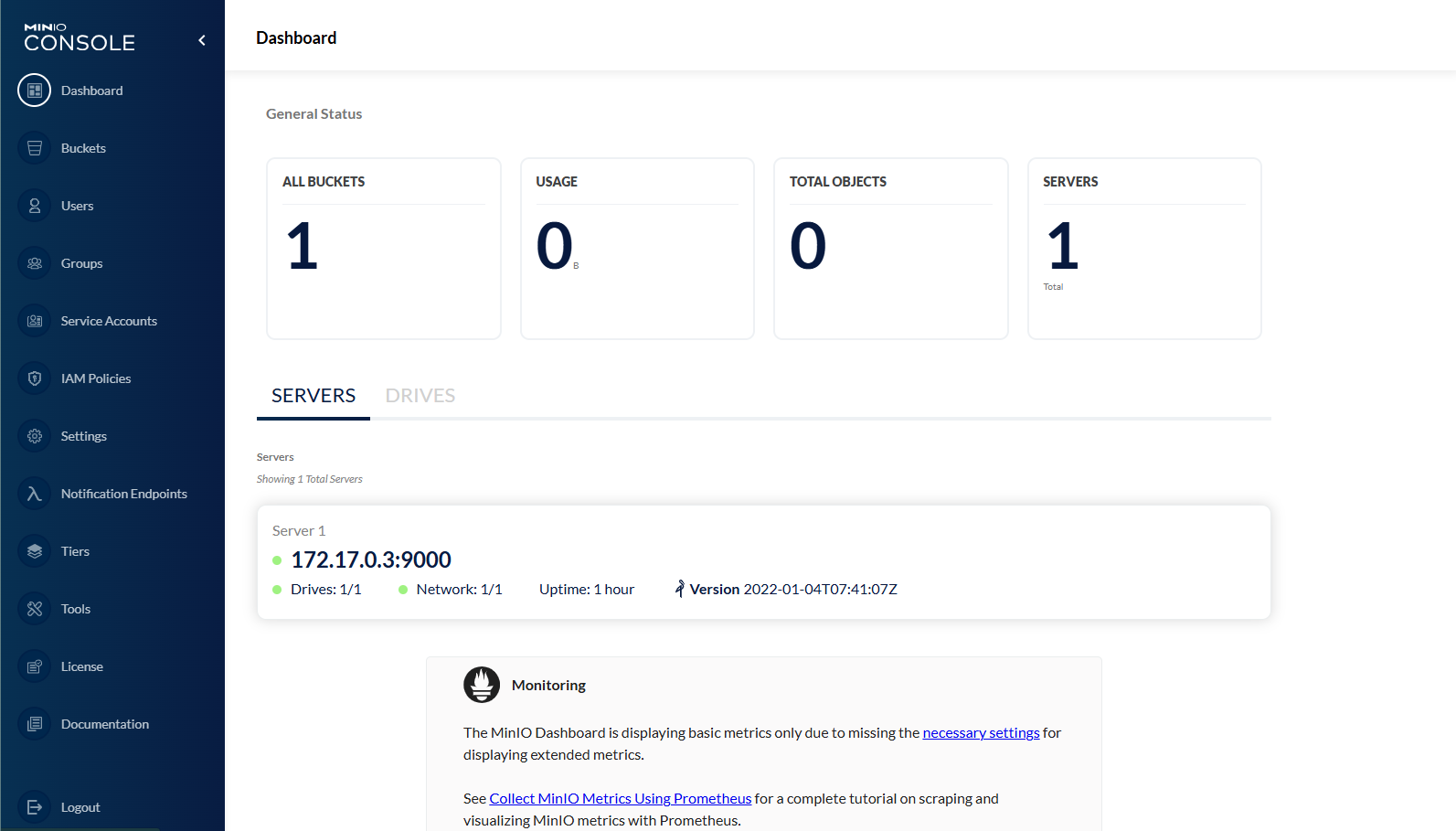Click the USAGE status card
This screenshot has height=831, width=1456.
click(x=637, y=249)
